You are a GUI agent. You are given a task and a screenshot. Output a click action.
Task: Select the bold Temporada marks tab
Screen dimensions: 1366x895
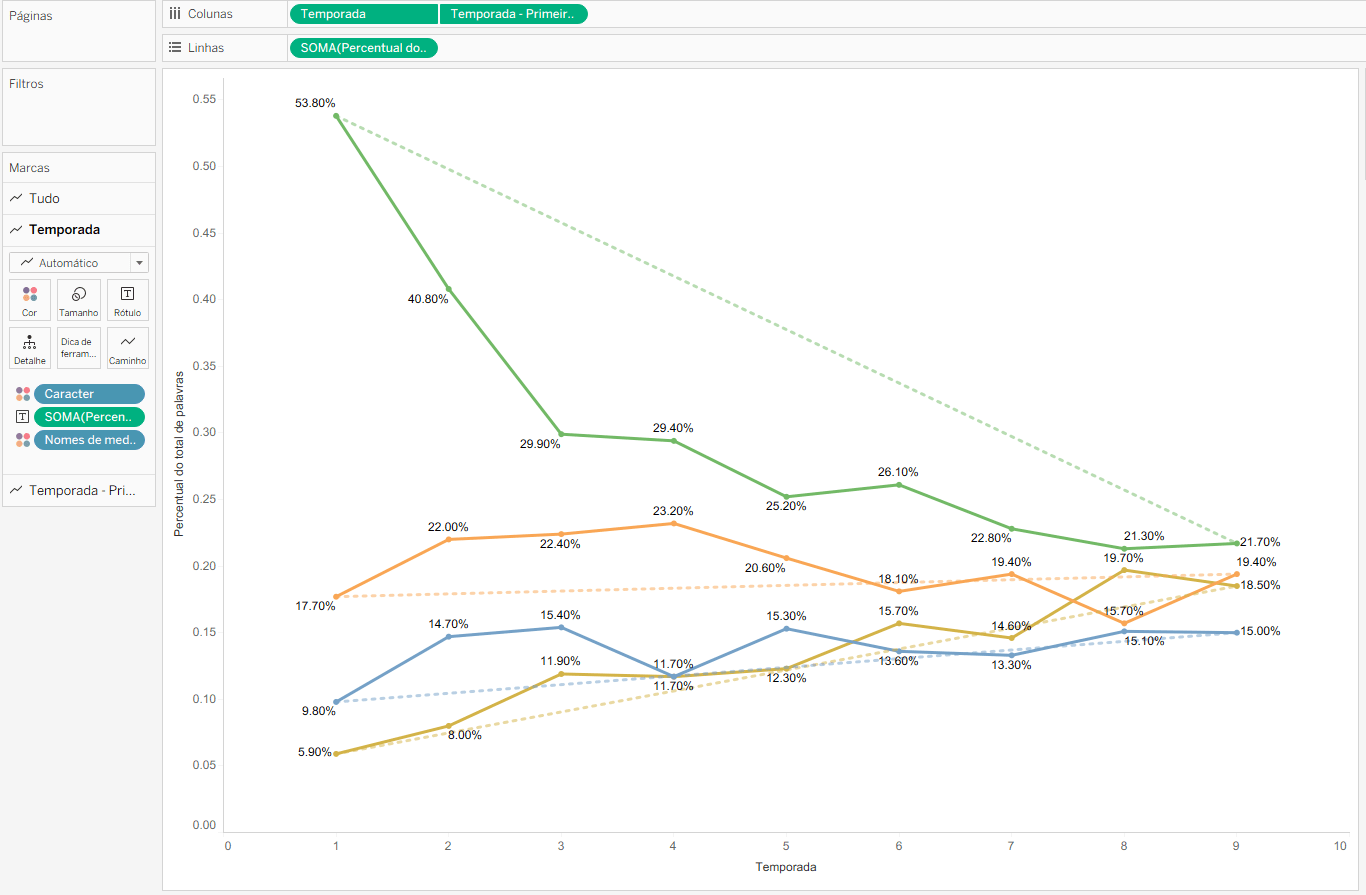(x=64, y=230)
